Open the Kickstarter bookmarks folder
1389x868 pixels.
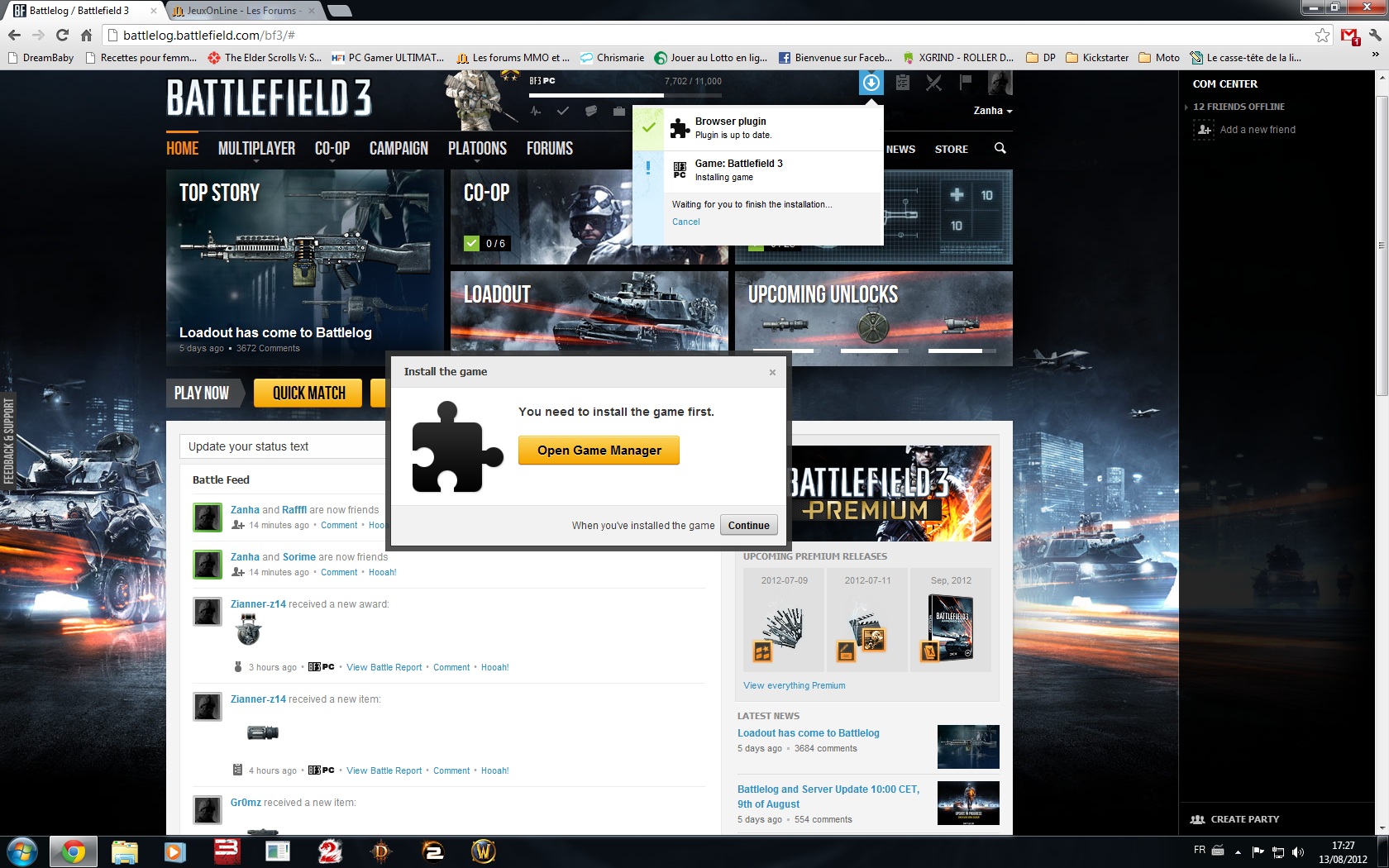1097,58
